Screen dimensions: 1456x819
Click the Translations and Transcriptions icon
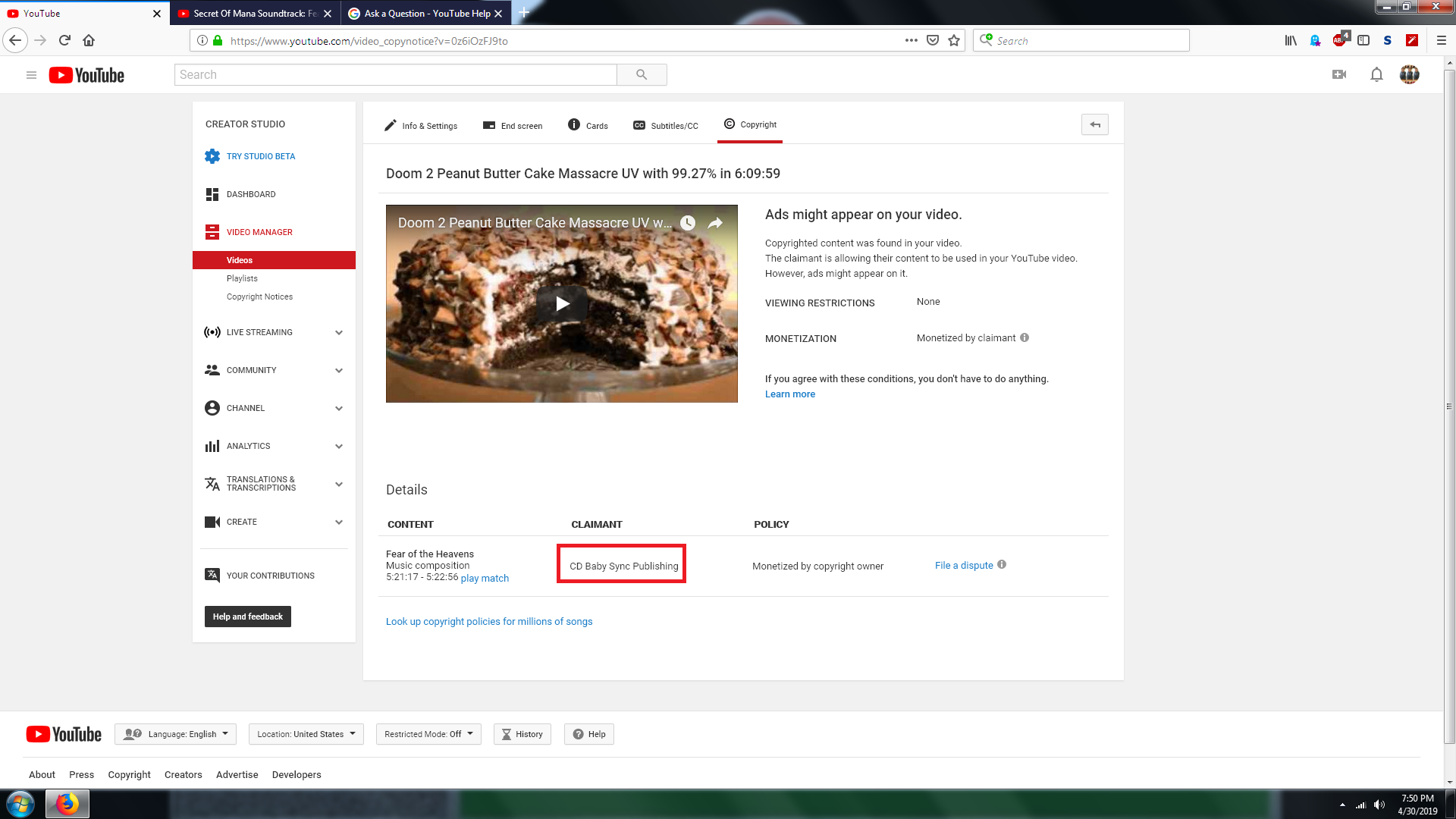[x=212, y=483]
